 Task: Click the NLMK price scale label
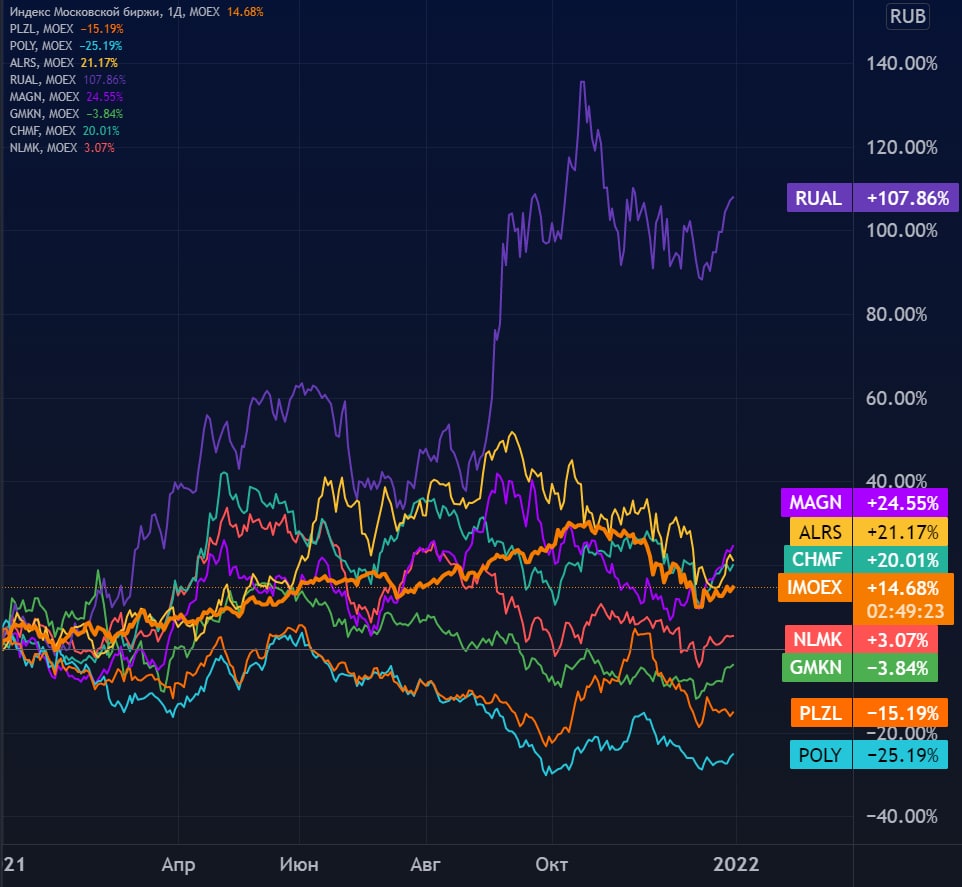pyautogui.click(x=818, y=639)
